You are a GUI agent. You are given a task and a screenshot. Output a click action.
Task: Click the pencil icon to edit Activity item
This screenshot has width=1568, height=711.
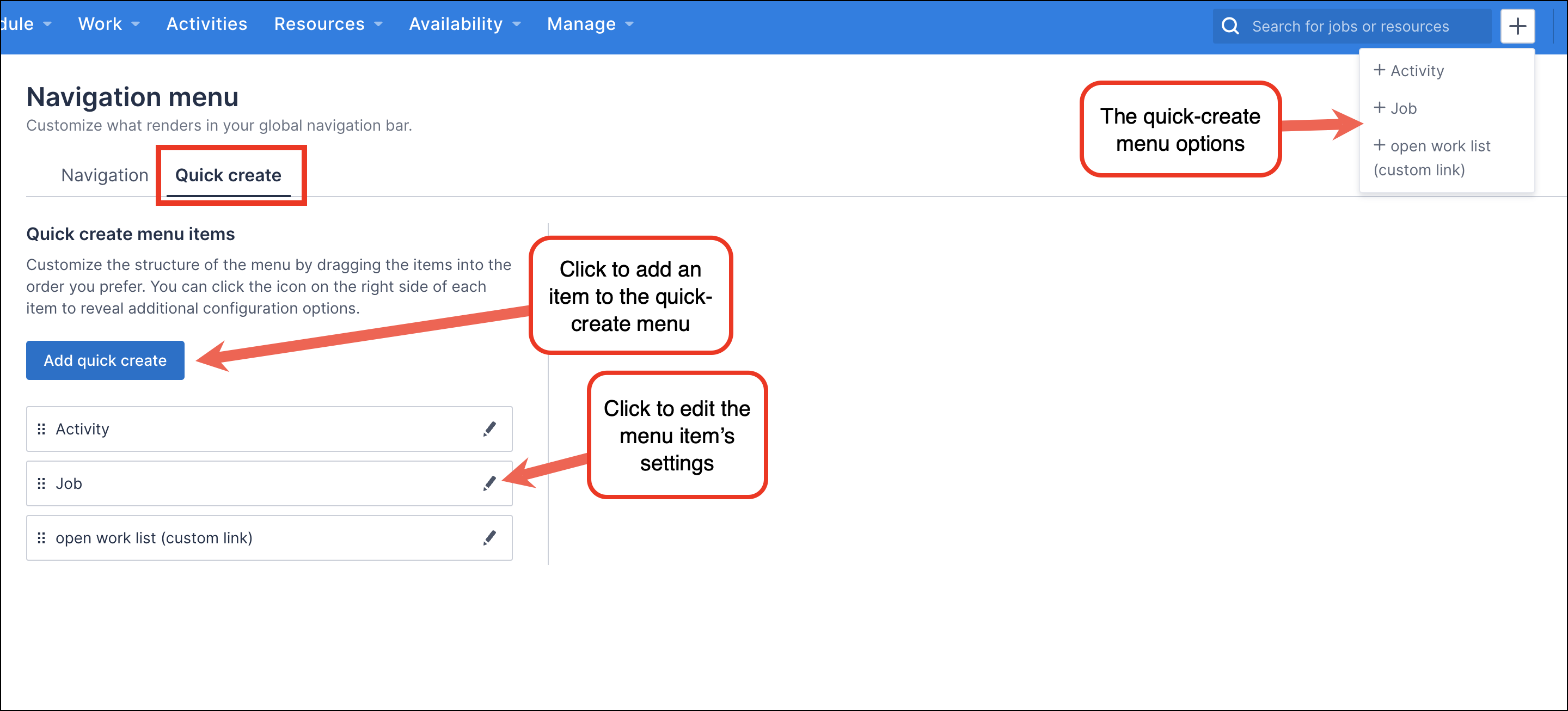point(490,428)
